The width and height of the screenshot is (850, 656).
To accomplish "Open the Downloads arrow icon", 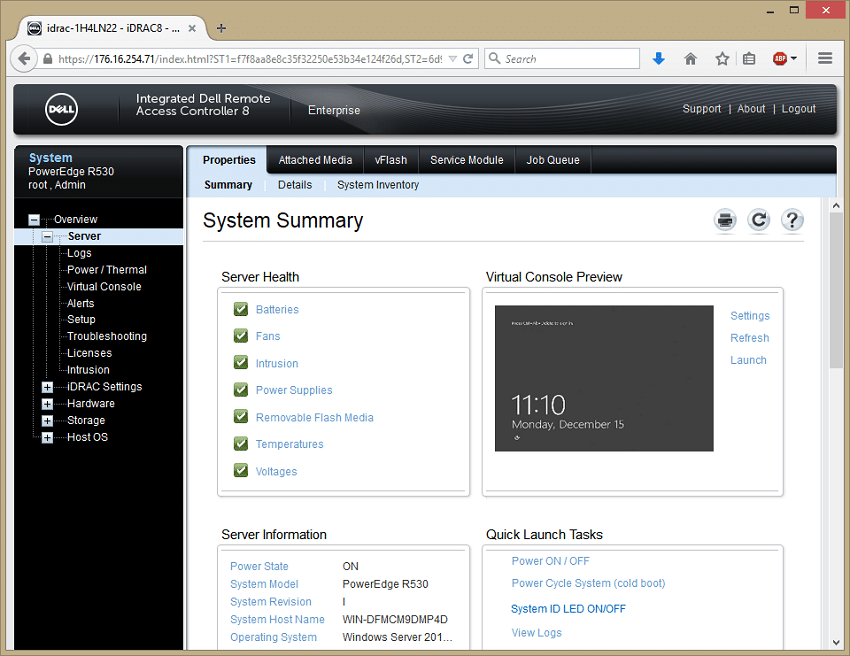I will tap(659, 59).
